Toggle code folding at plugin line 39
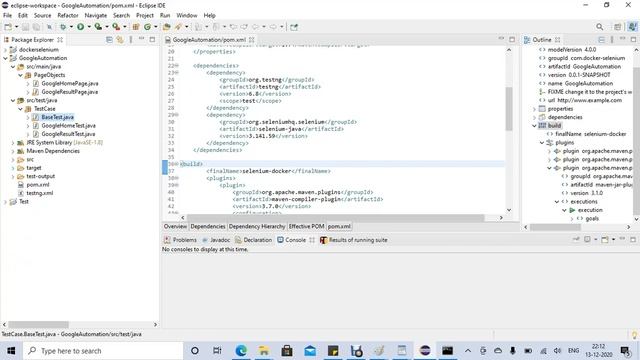 (177, 185)
